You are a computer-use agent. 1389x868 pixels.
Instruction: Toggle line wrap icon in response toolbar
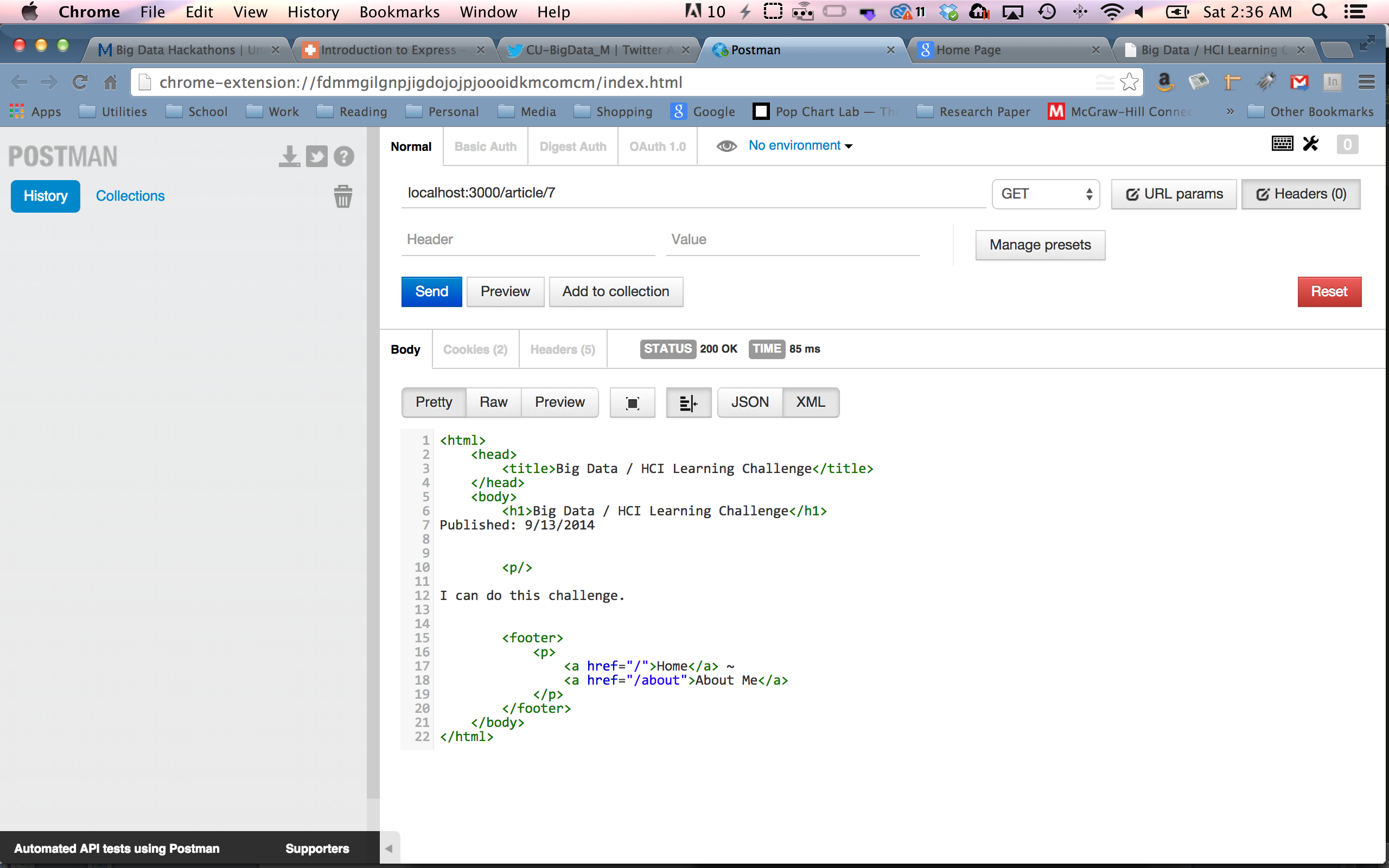(x=688, y=403)
